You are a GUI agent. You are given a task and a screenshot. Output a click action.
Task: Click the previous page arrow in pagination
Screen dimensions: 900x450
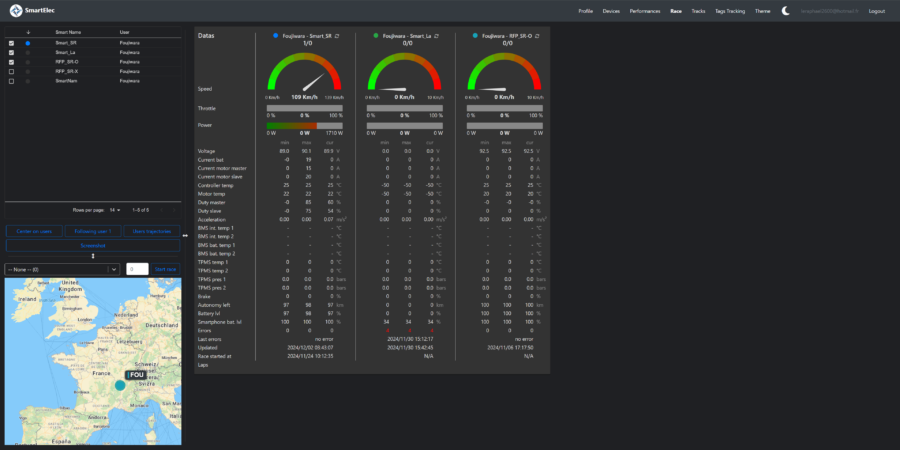click(161, 210)
